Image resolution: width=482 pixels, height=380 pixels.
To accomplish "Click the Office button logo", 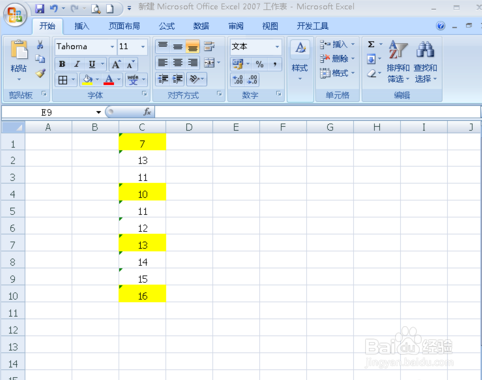I will click(x=15, y=15).
